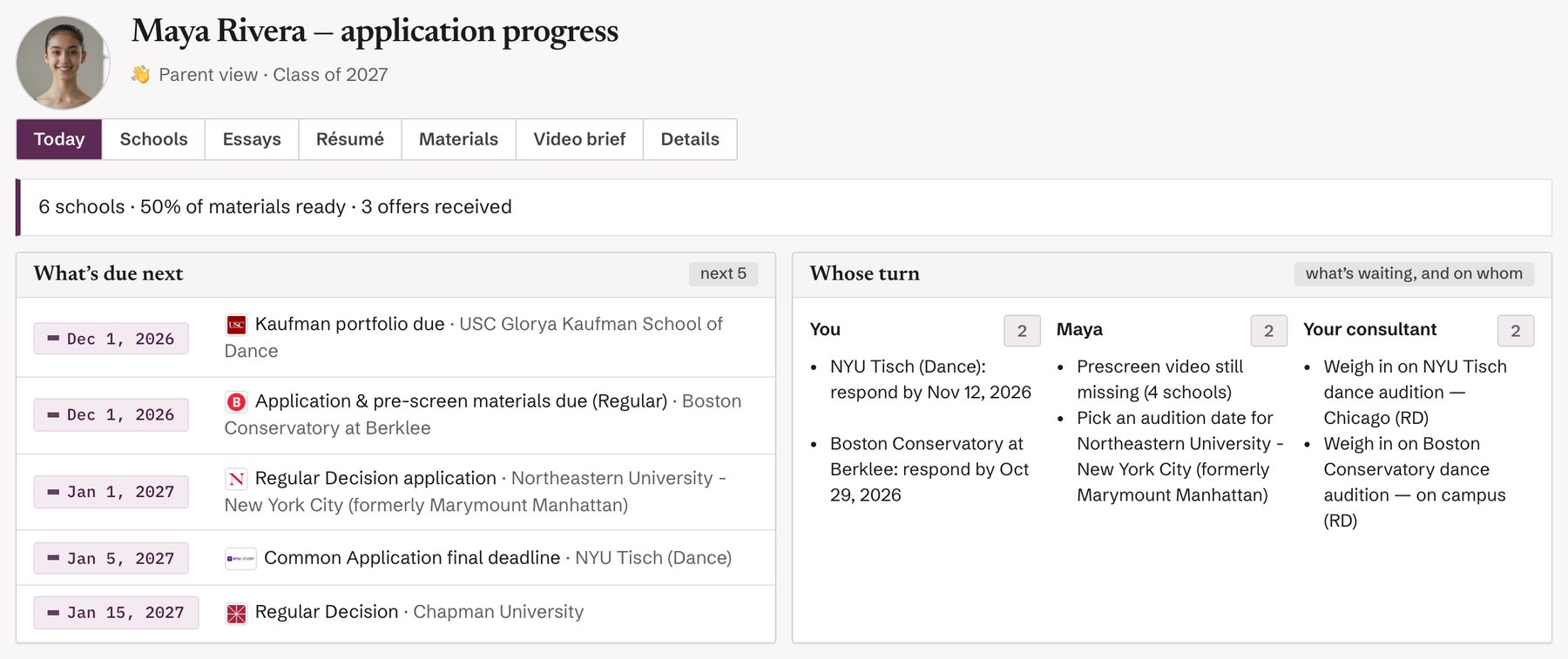Click the 'Whose turn' heading
This screenshot has width=1568, height=659.
click(865, 273)
